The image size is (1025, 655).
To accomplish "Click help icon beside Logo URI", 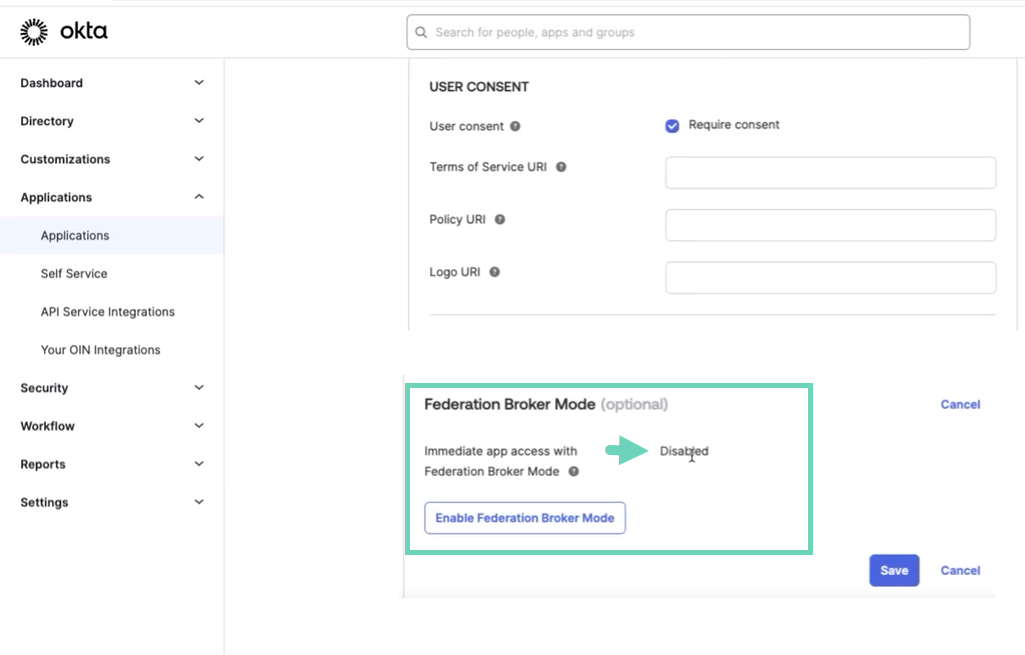I will 494,272.
